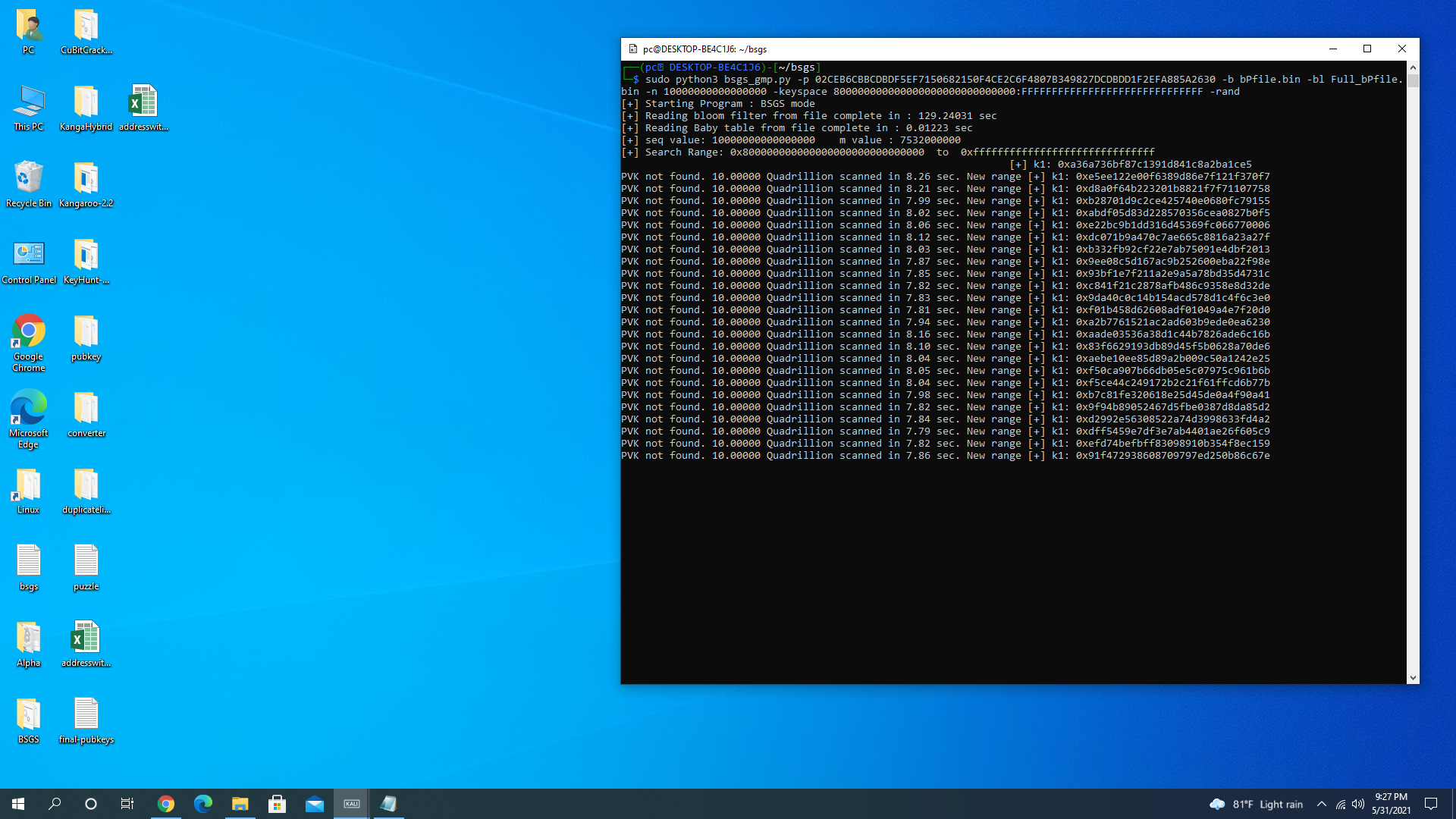Viewport: 1456px width, 819px height.
Task: Open the Windows Start menu
Action: click(18, 804)
